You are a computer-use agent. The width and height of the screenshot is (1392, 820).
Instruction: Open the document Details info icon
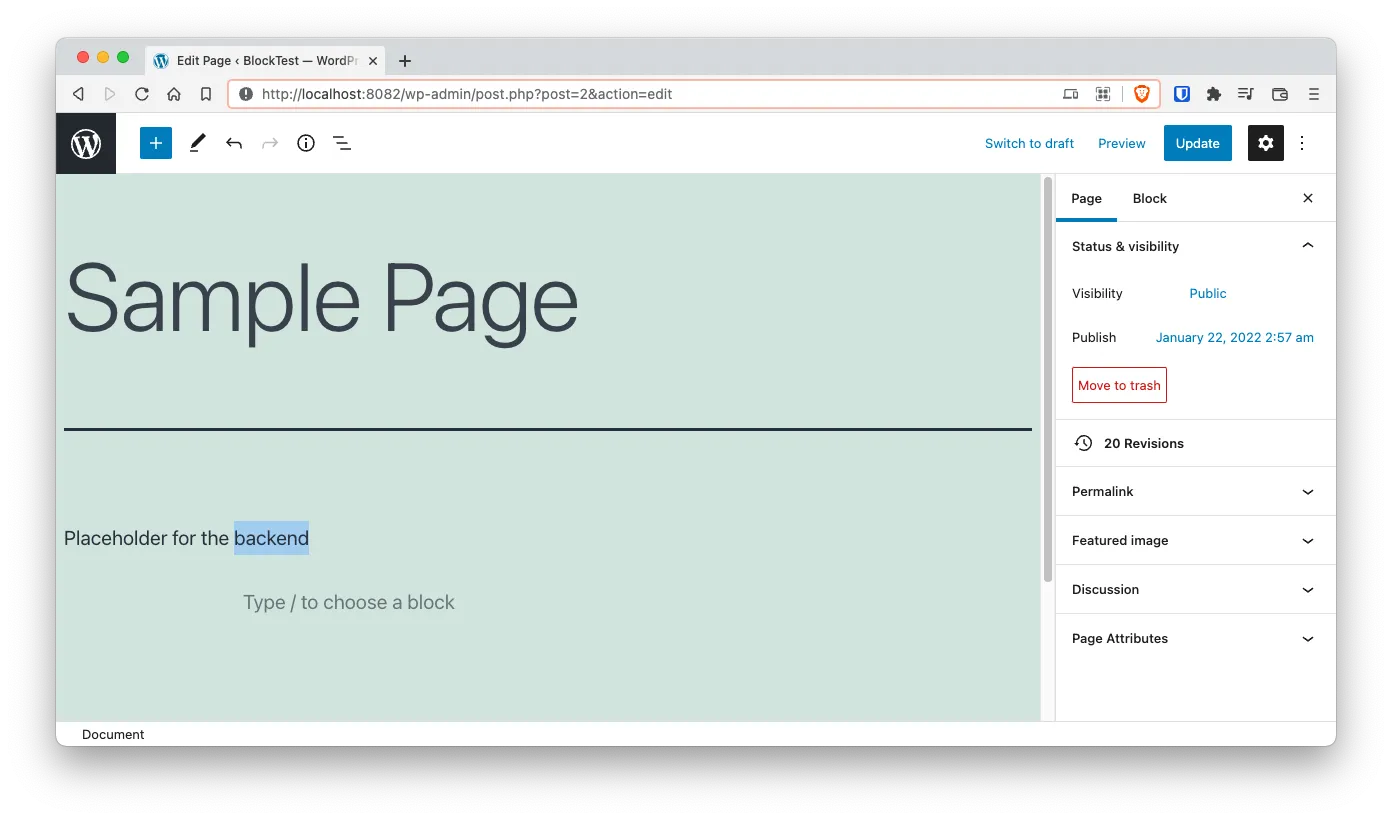(x=306, y=143)
